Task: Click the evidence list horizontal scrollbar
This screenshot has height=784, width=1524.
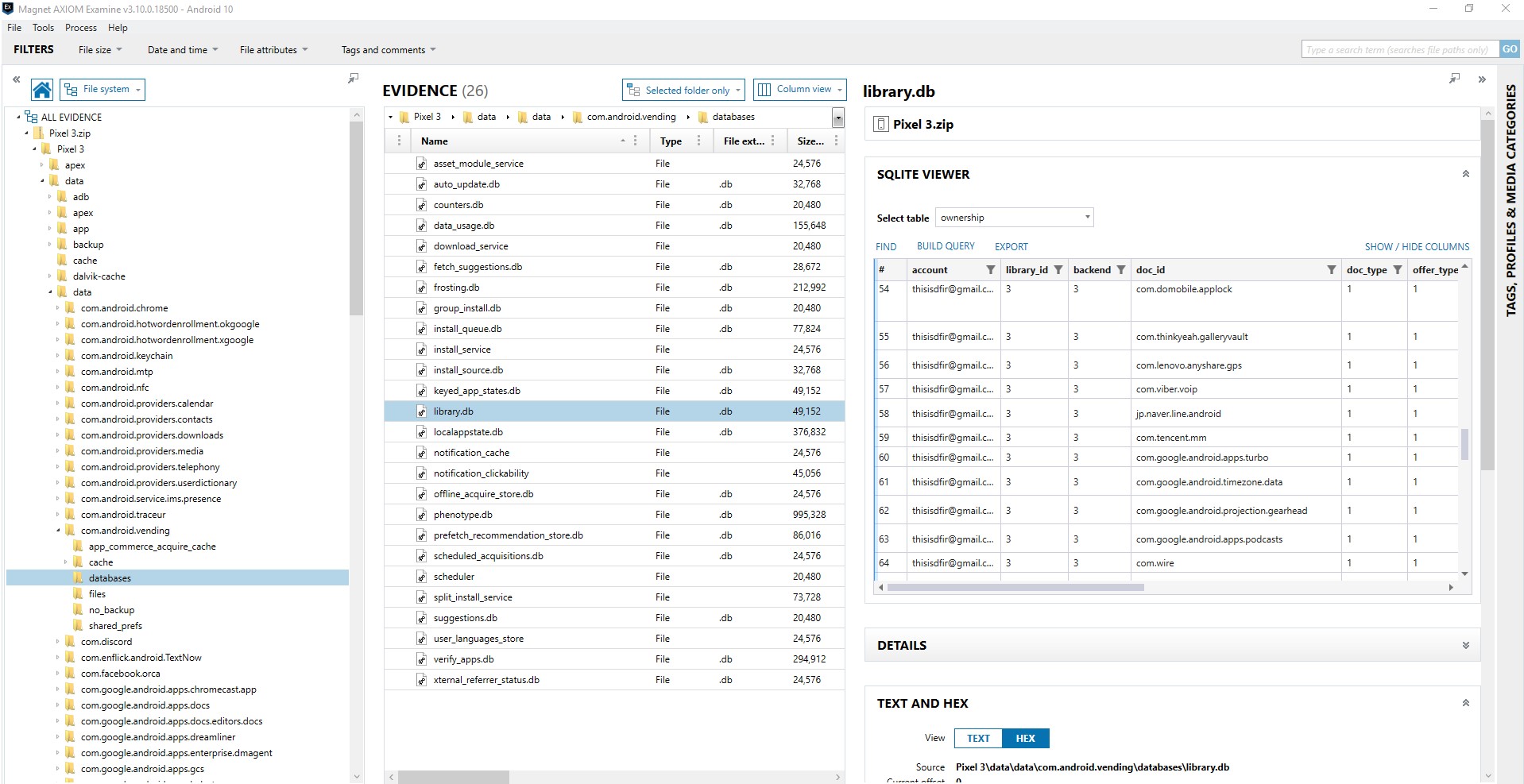Action: (453, 777)
